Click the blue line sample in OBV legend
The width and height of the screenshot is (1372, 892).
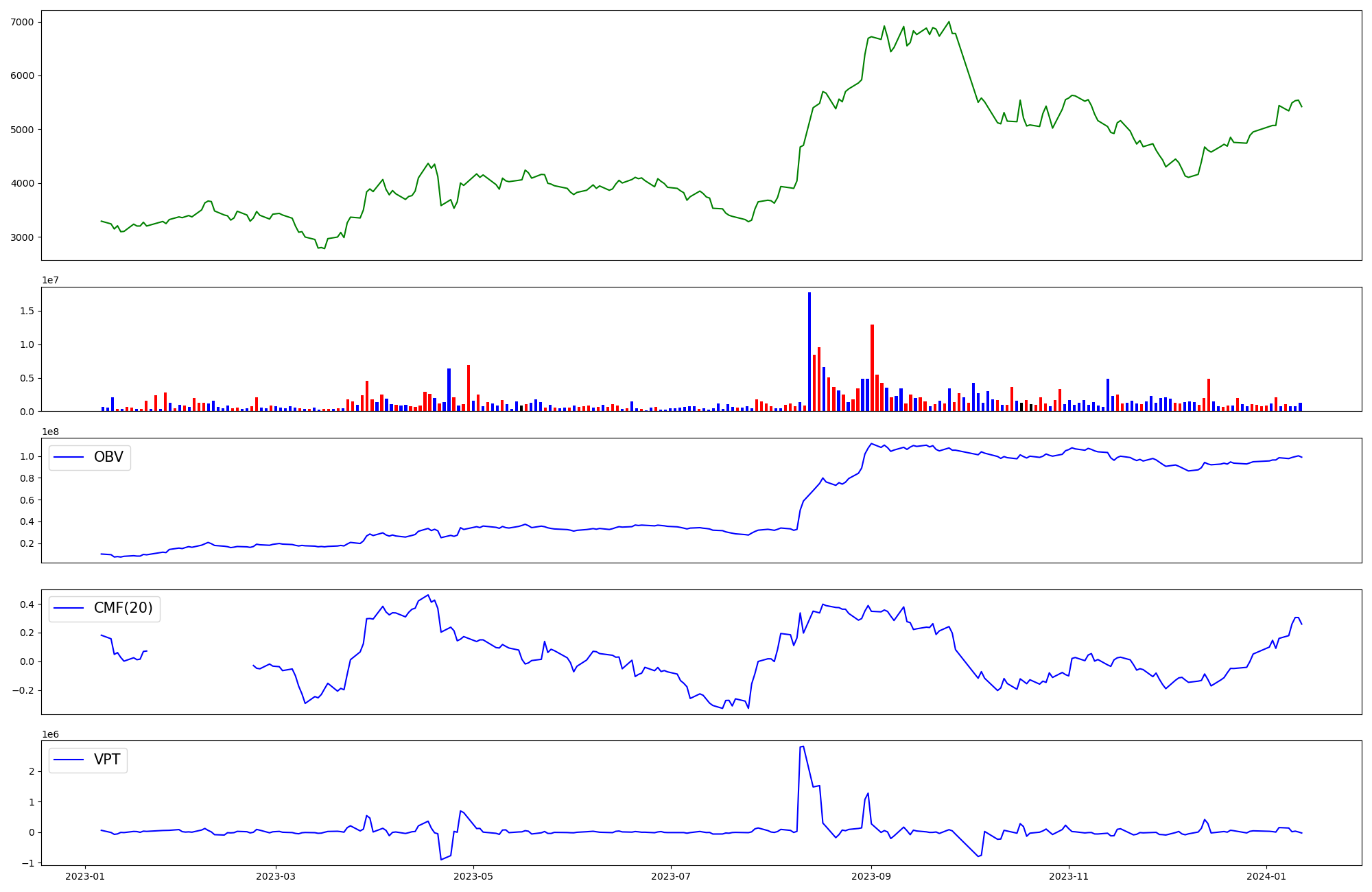(69, 458)
